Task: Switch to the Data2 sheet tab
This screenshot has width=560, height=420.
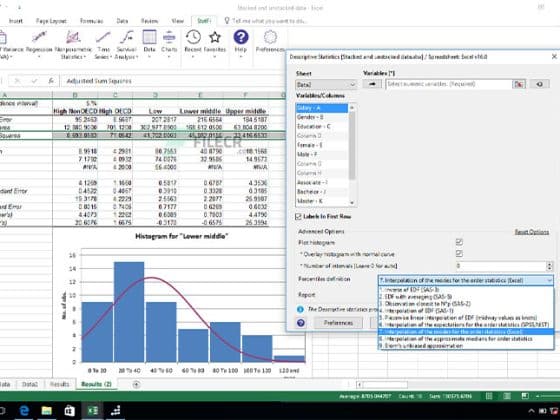Action: 29,384
